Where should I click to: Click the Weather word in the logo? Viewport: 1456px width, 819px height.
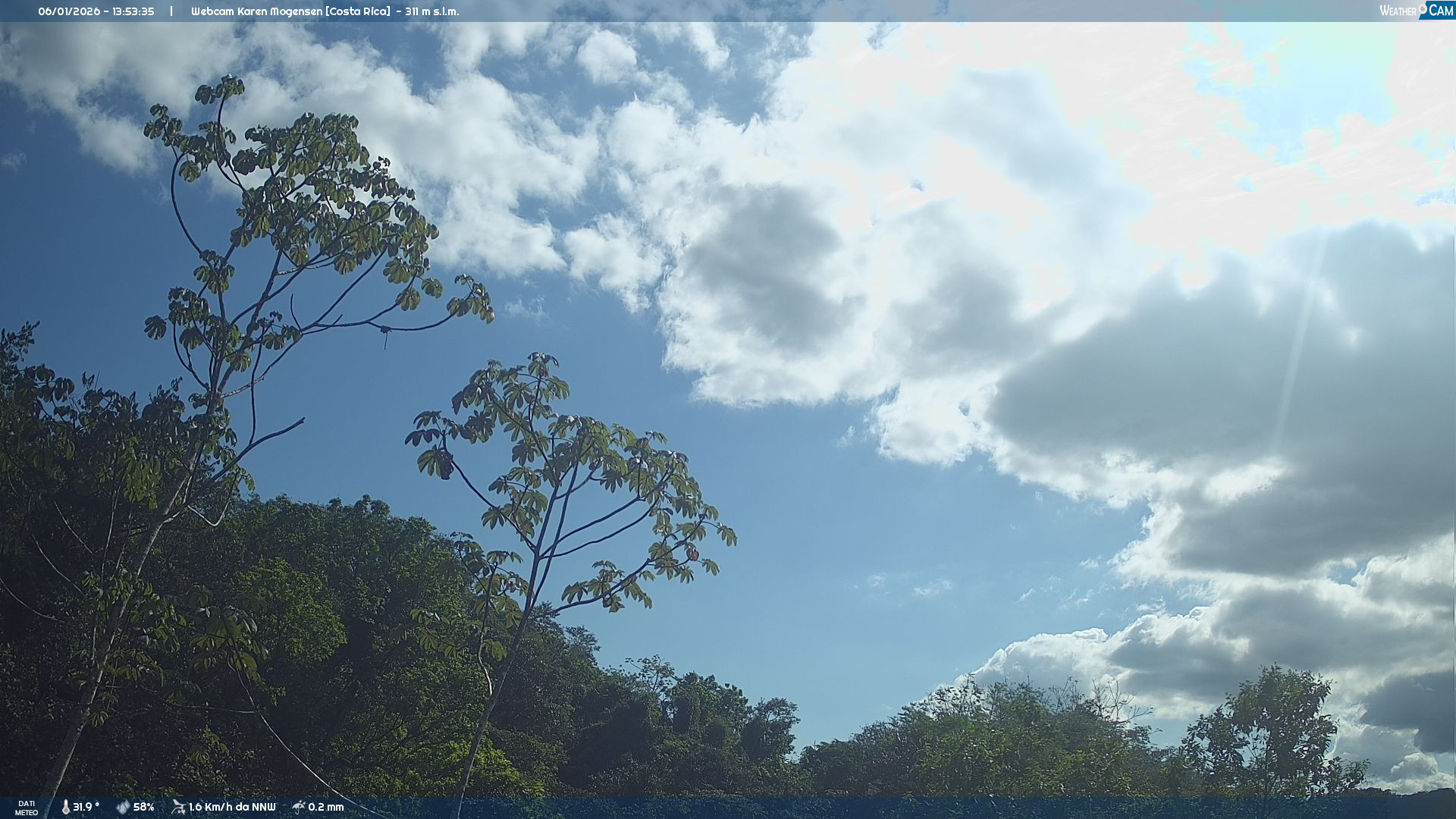[1398, 11]
